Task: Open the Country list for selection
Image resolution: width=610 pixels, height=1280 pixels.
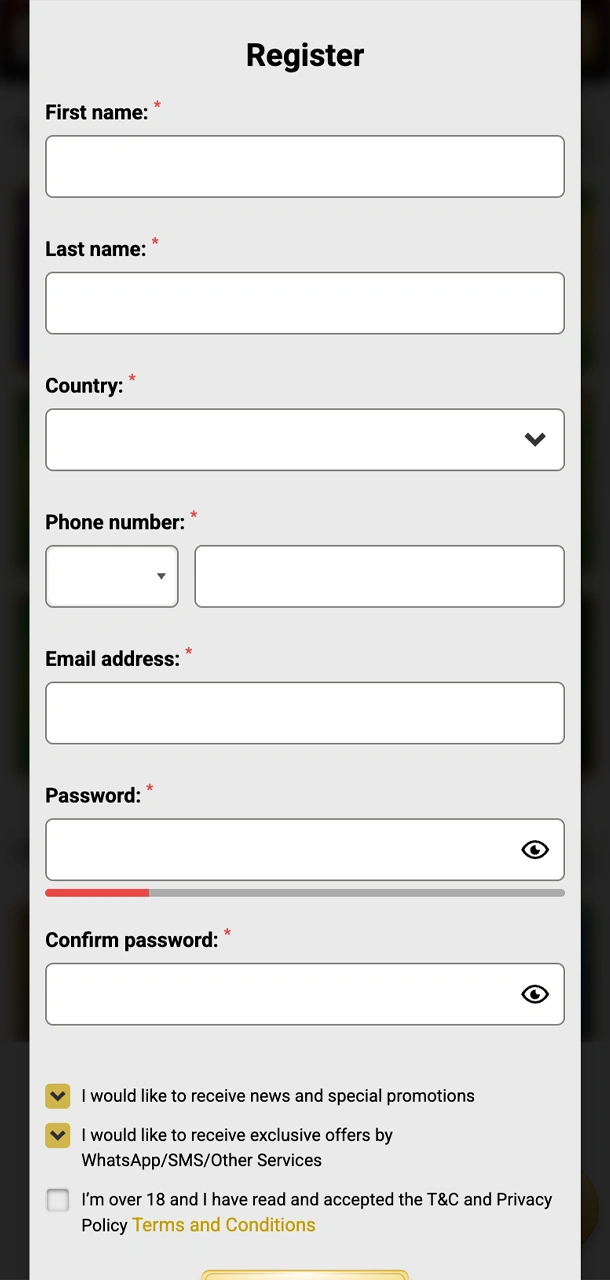Action: (x=305, y=439)
